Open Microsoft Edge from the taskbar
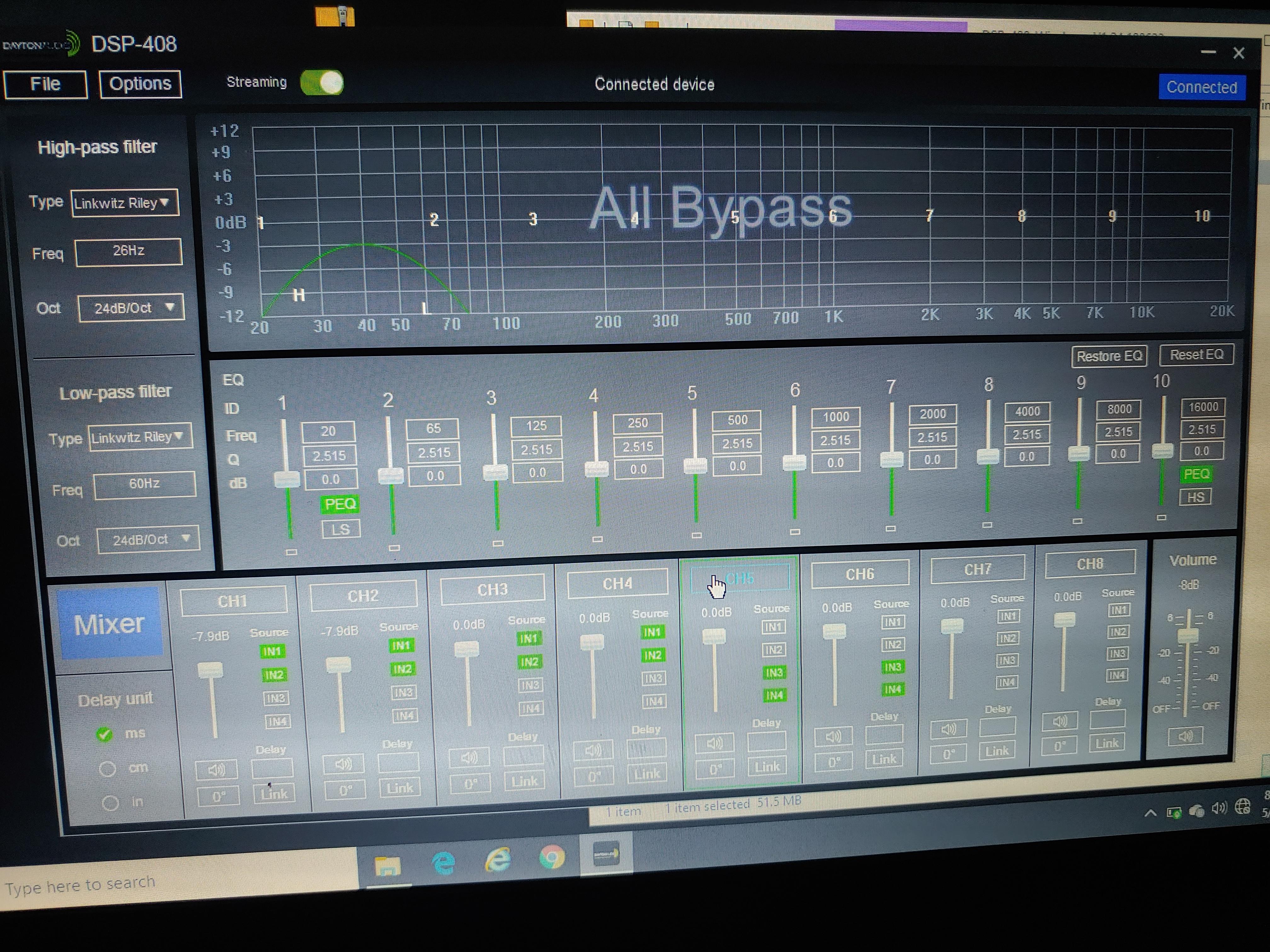1270x952 pixels. click(x=443, y=862)
